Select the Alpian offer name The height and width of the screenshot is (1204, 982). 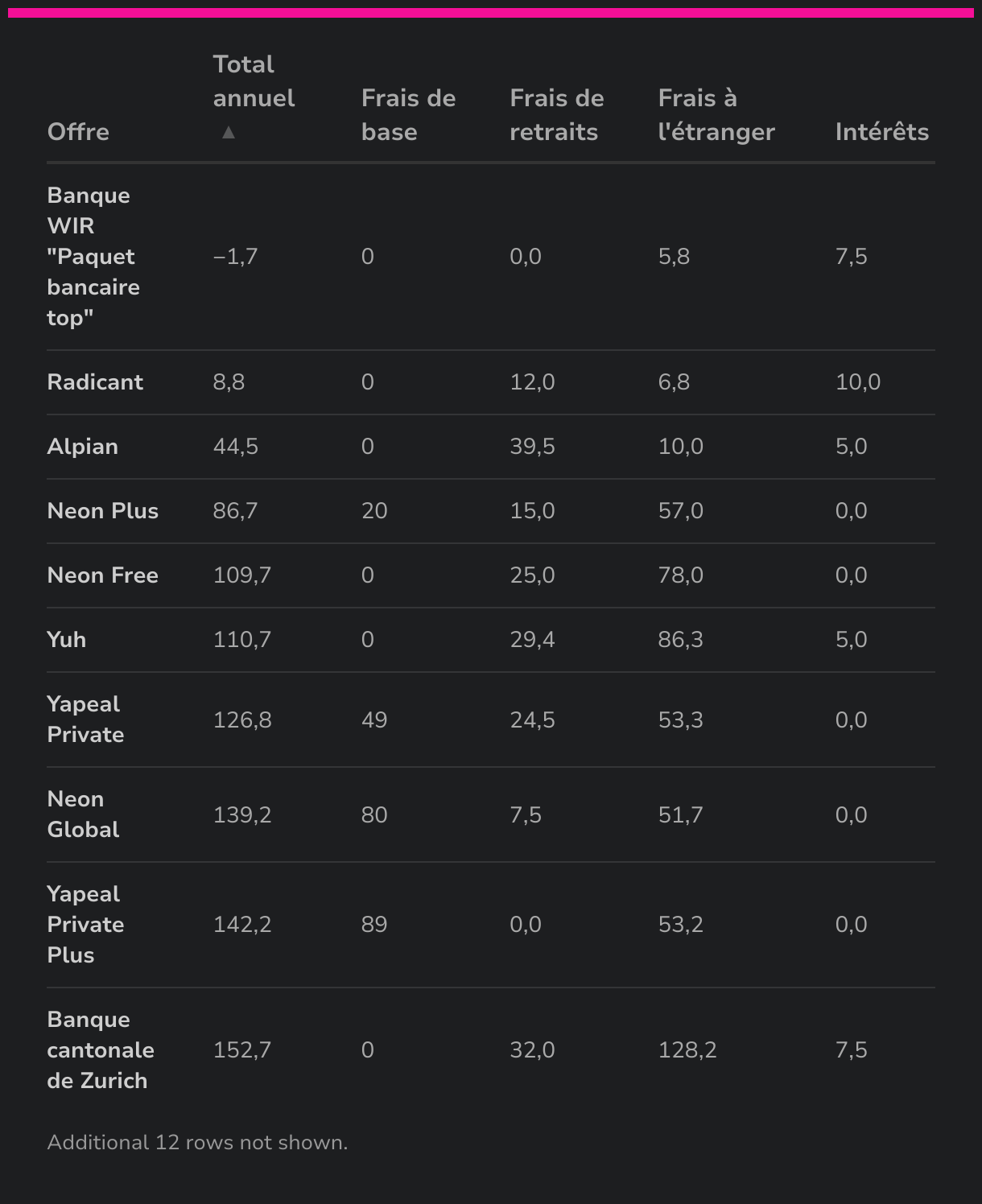83,447
